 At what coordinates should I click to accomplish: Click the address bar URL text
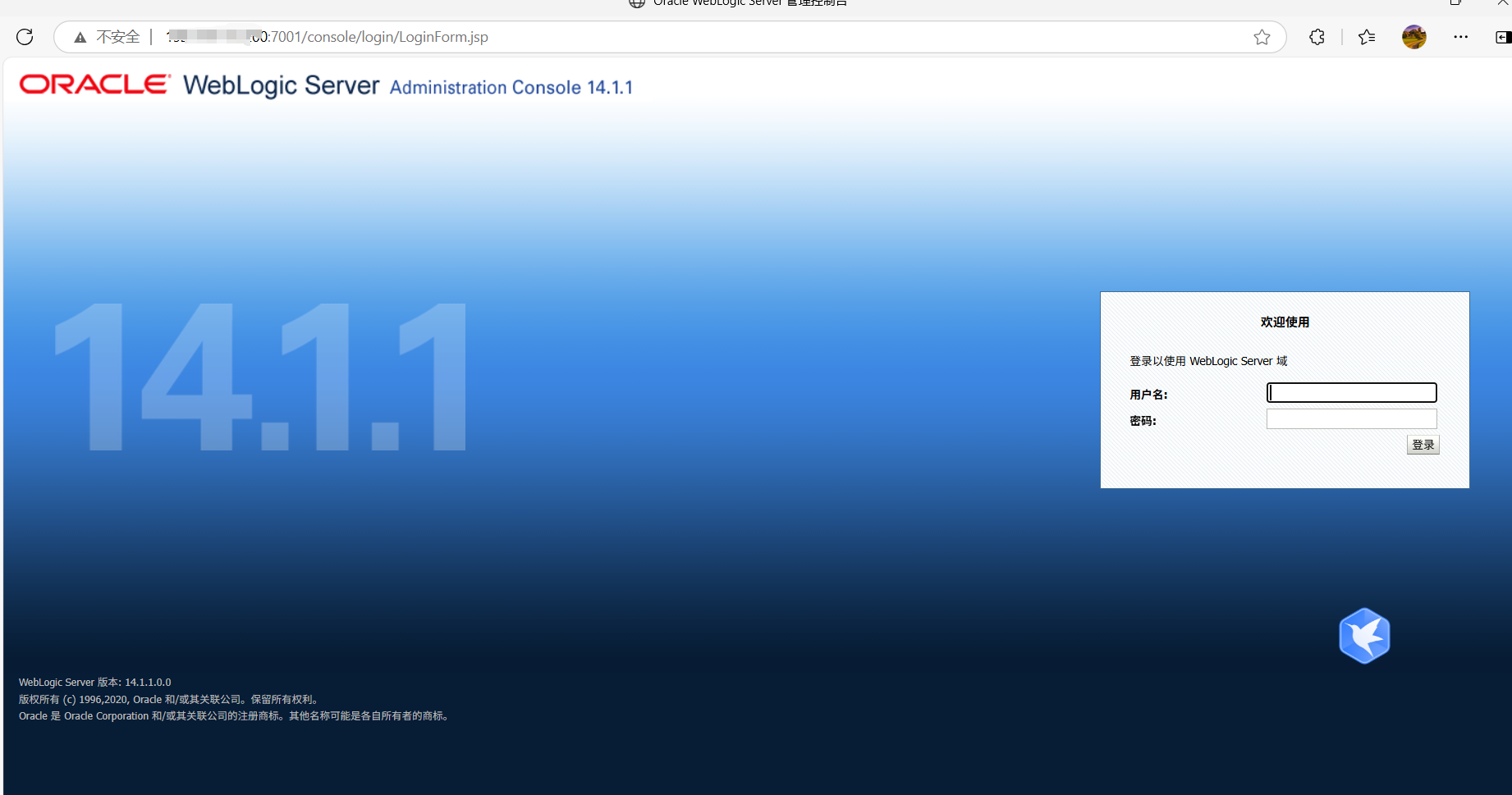[x=327, y=37]
